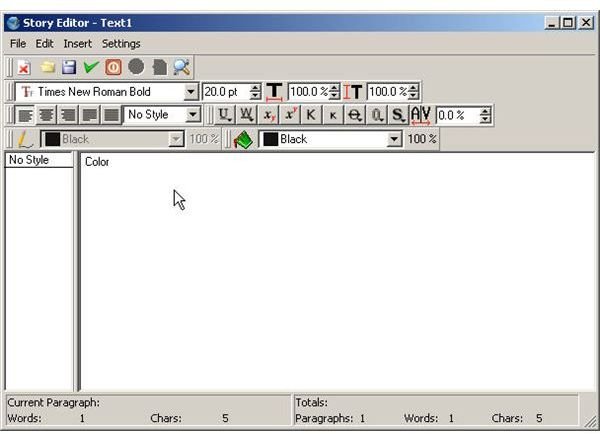Open the No Style paragraph style dropdown
600x434 pixels.
click(x=193, y=114)
